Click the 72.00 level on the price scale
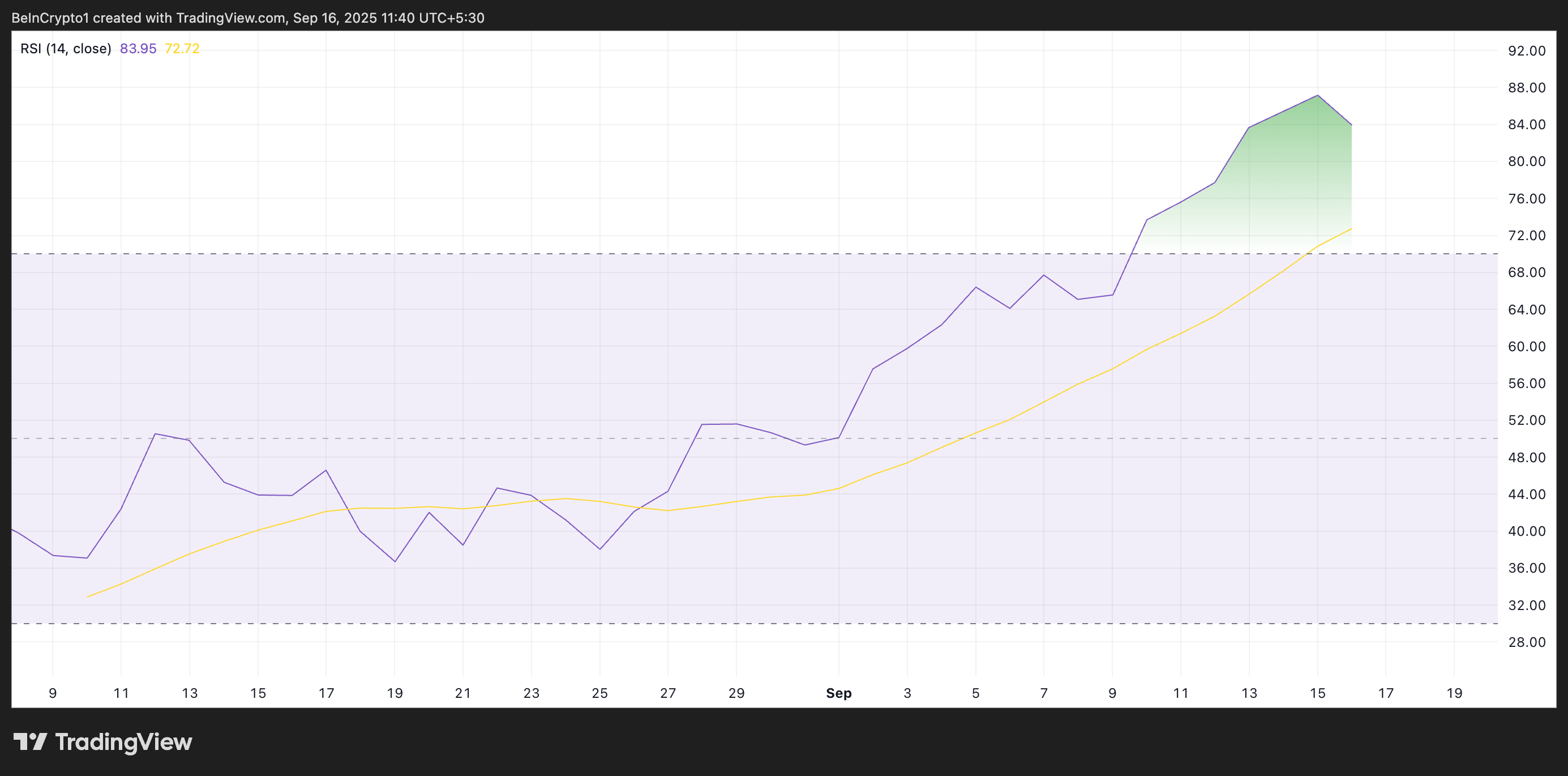1568x776 pixels. 1527,236
